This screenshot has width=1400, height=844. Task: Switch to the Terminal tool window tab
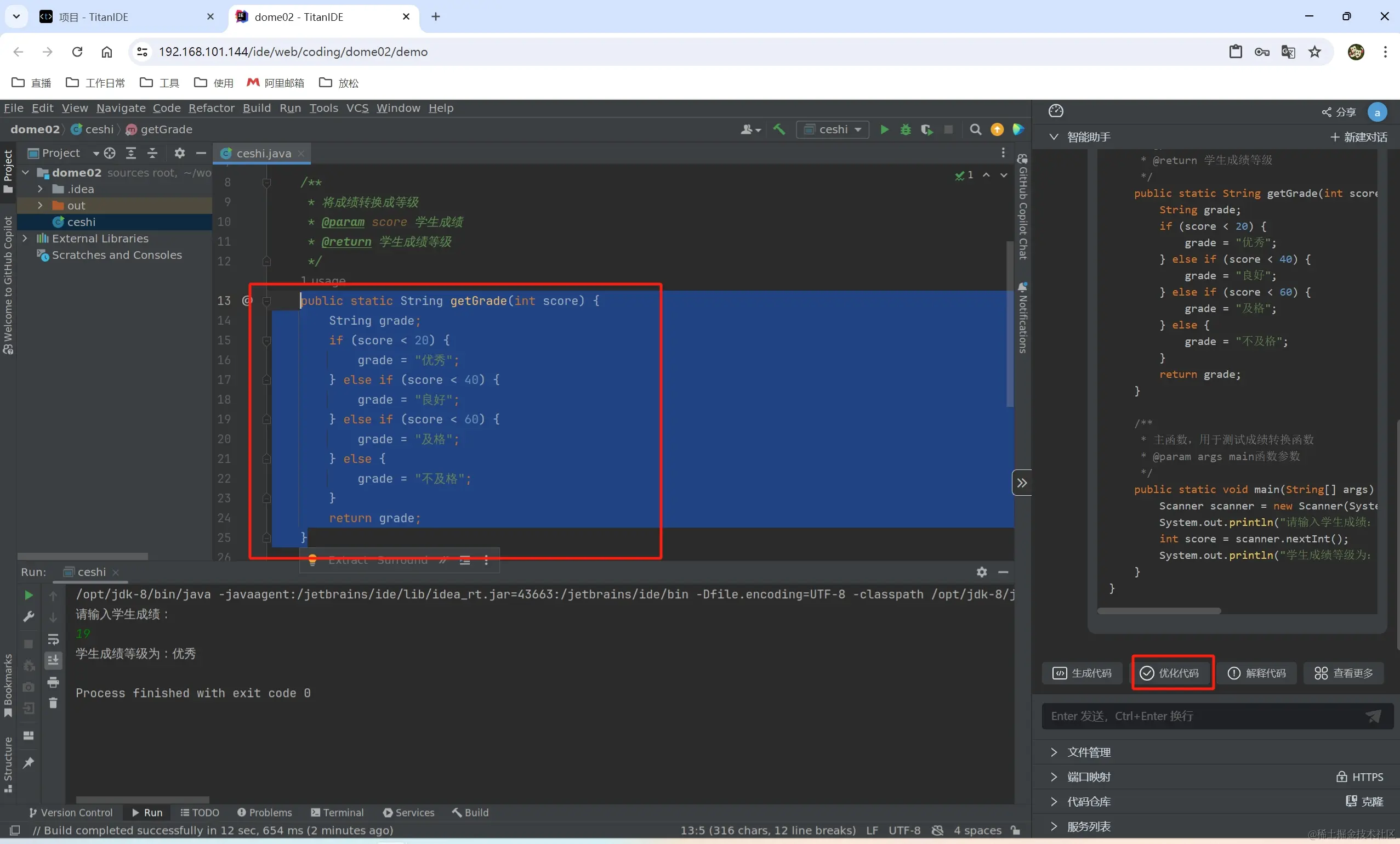[x=338, y=813]
